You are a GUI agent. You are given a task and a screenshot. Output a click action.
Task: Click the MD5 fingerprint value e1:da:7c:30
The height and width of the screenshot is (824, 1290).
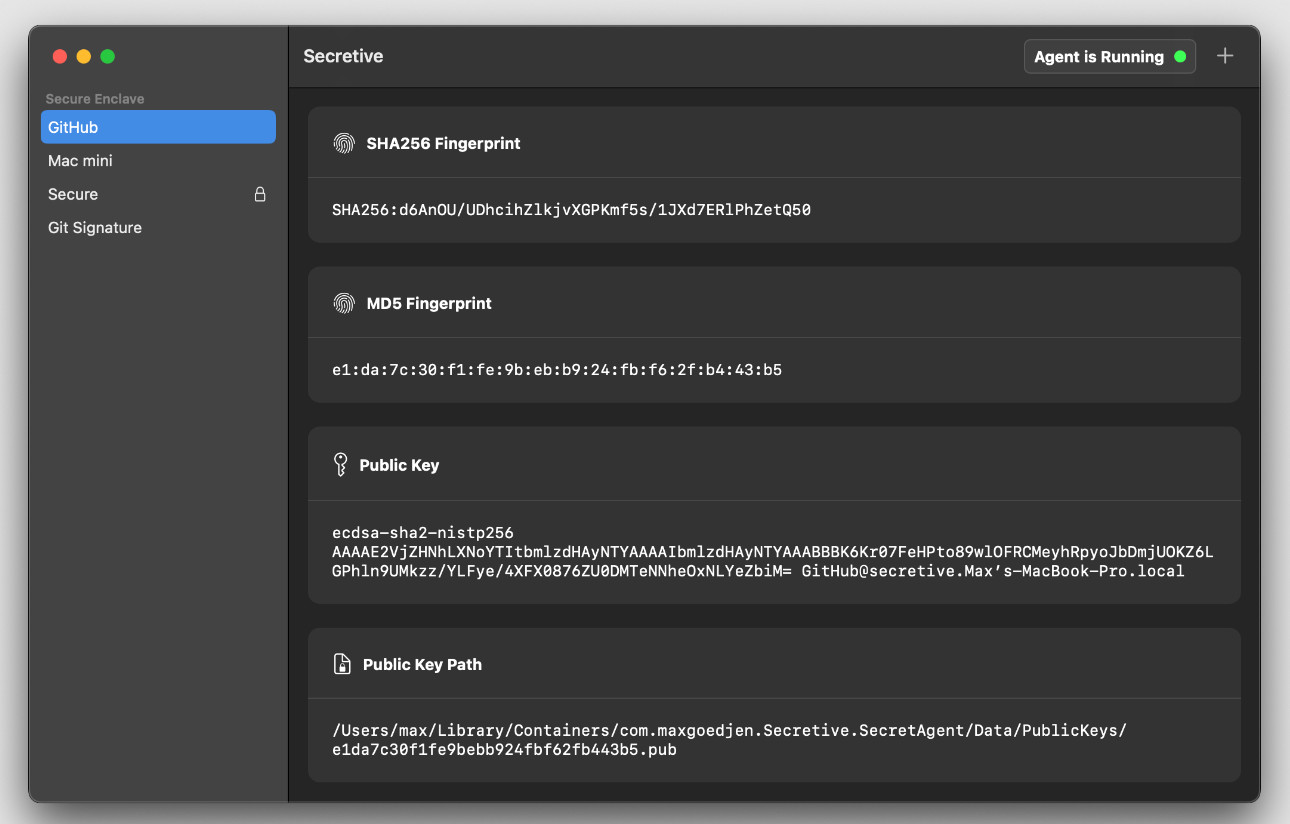(x=557, y=370)
